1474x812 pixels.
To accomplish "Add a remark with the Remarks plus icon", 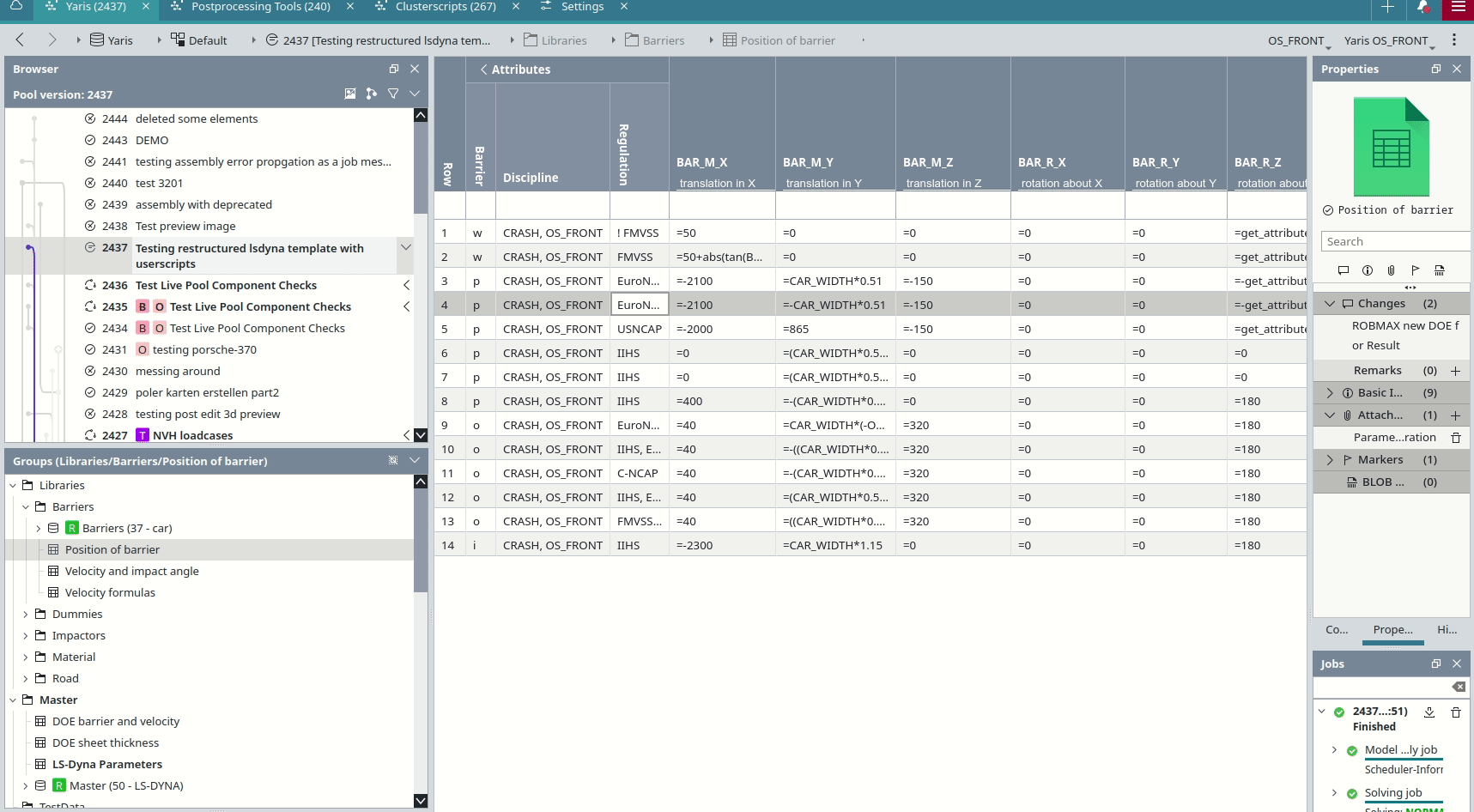I will [x=1455, y=371].
